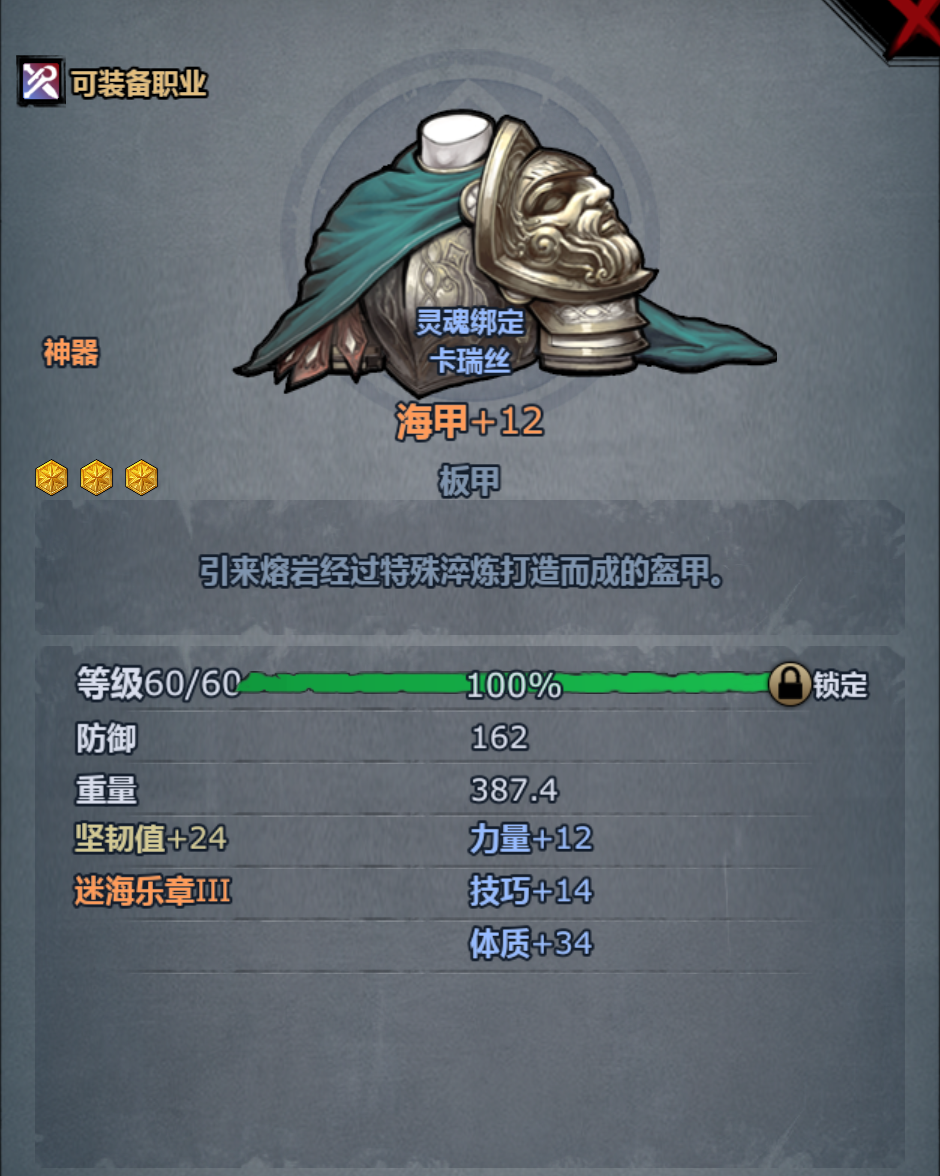Screen dimensions: 940x1176
Task: Click the equippable class icon
Action: coord(41,81)
